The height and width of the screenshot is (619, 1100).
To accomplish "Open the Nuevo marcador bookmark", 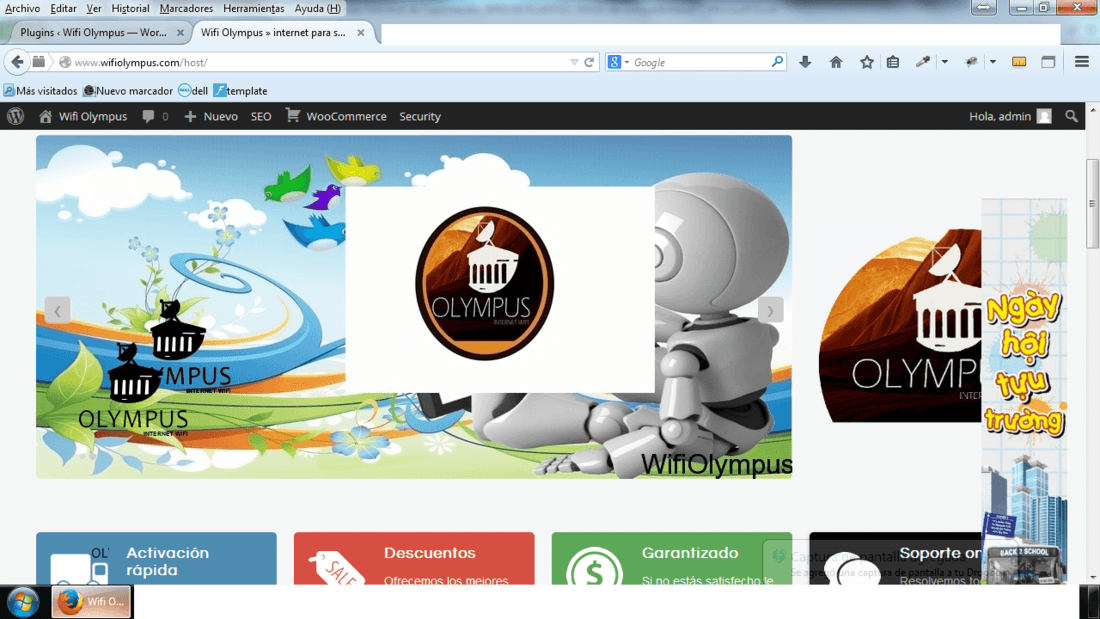I will pos(128,91).
